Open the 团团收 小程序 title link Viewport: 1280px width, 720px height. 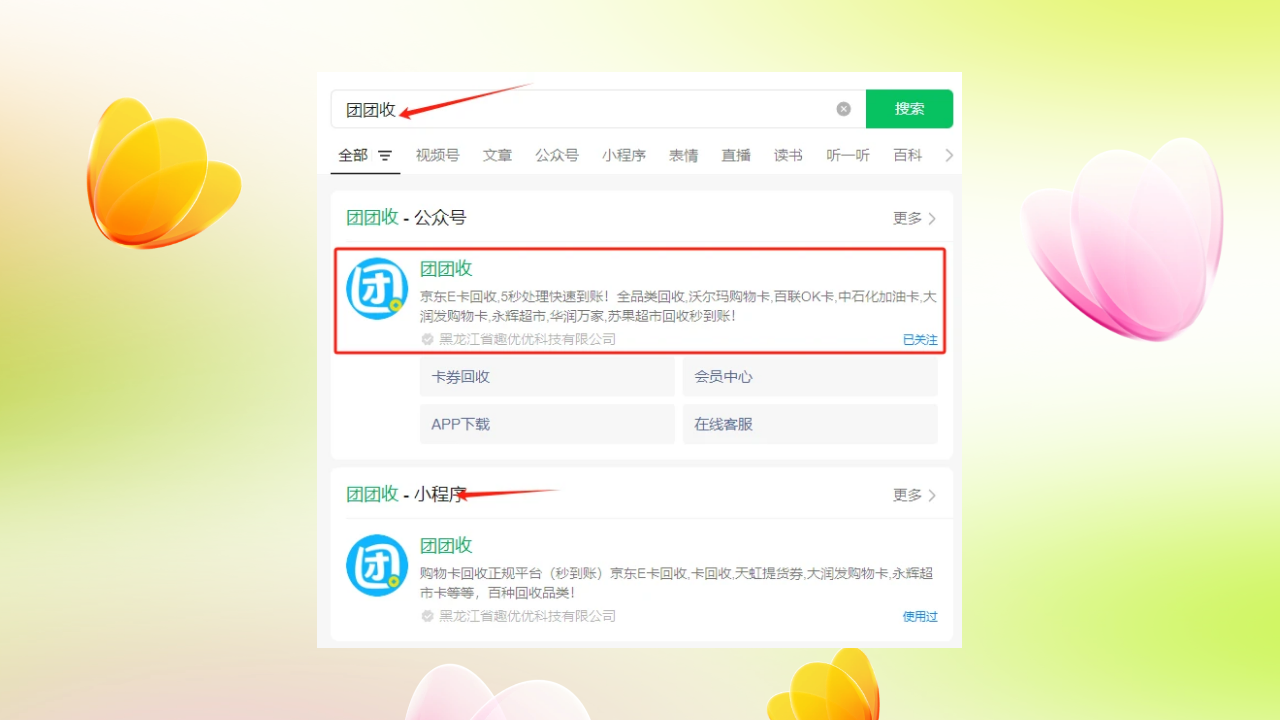coord(446,545)
